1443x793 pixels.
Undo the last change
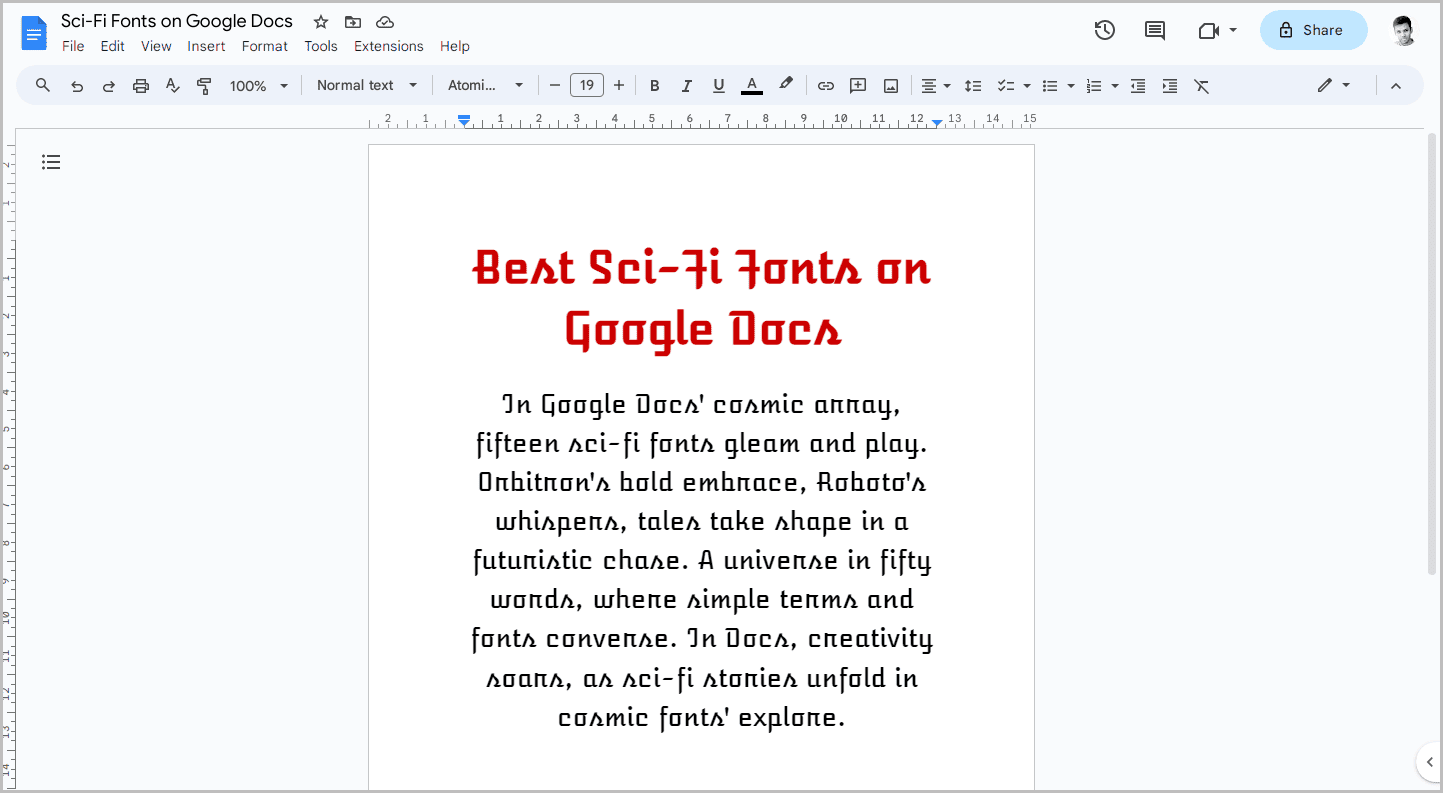point(77,85)
